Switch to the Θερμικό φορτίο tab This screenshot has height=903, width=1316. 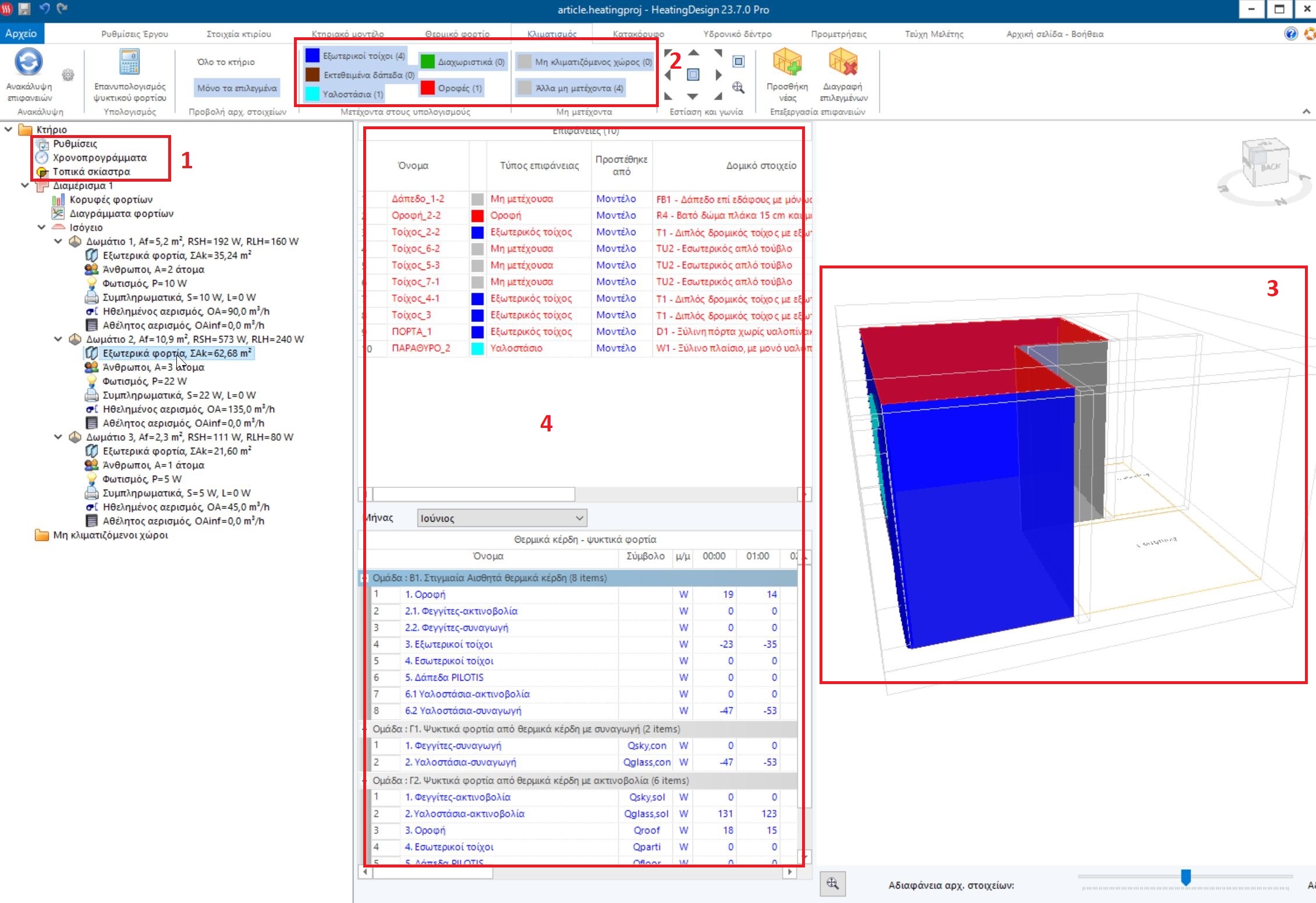457,33
